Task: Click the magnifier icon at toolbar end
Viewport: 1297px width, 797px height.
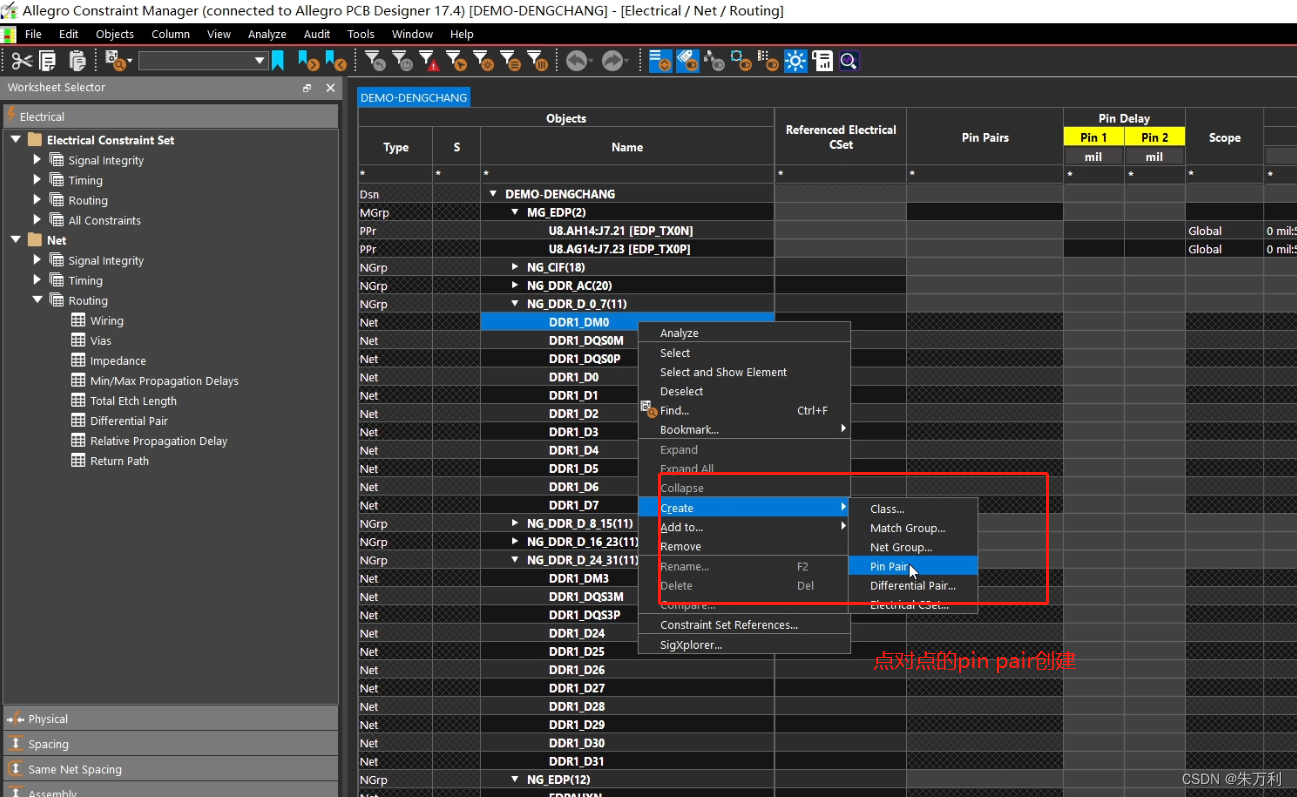Action: [x=849, y=61]
